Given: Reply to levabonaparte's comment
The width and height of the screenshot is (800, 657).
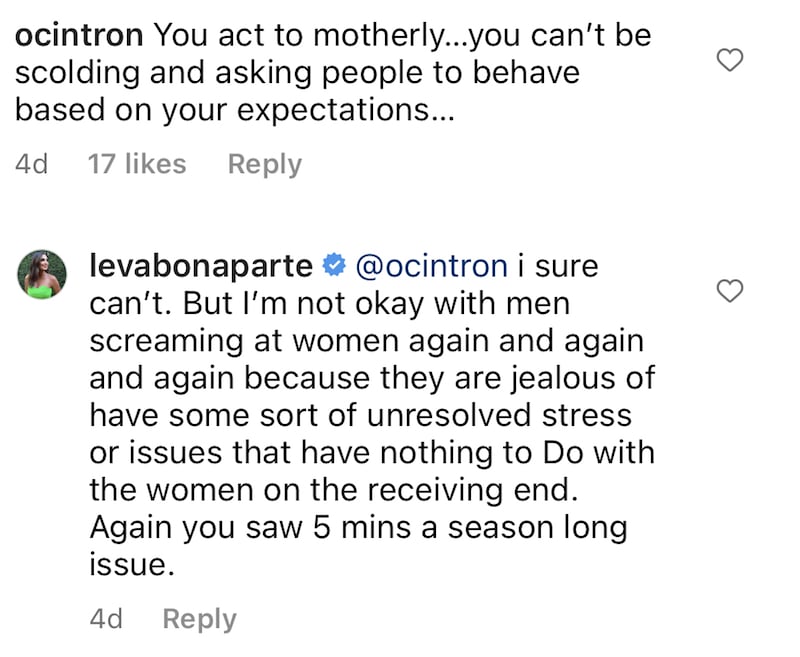Looking at the screenshot, I should 199,619.
